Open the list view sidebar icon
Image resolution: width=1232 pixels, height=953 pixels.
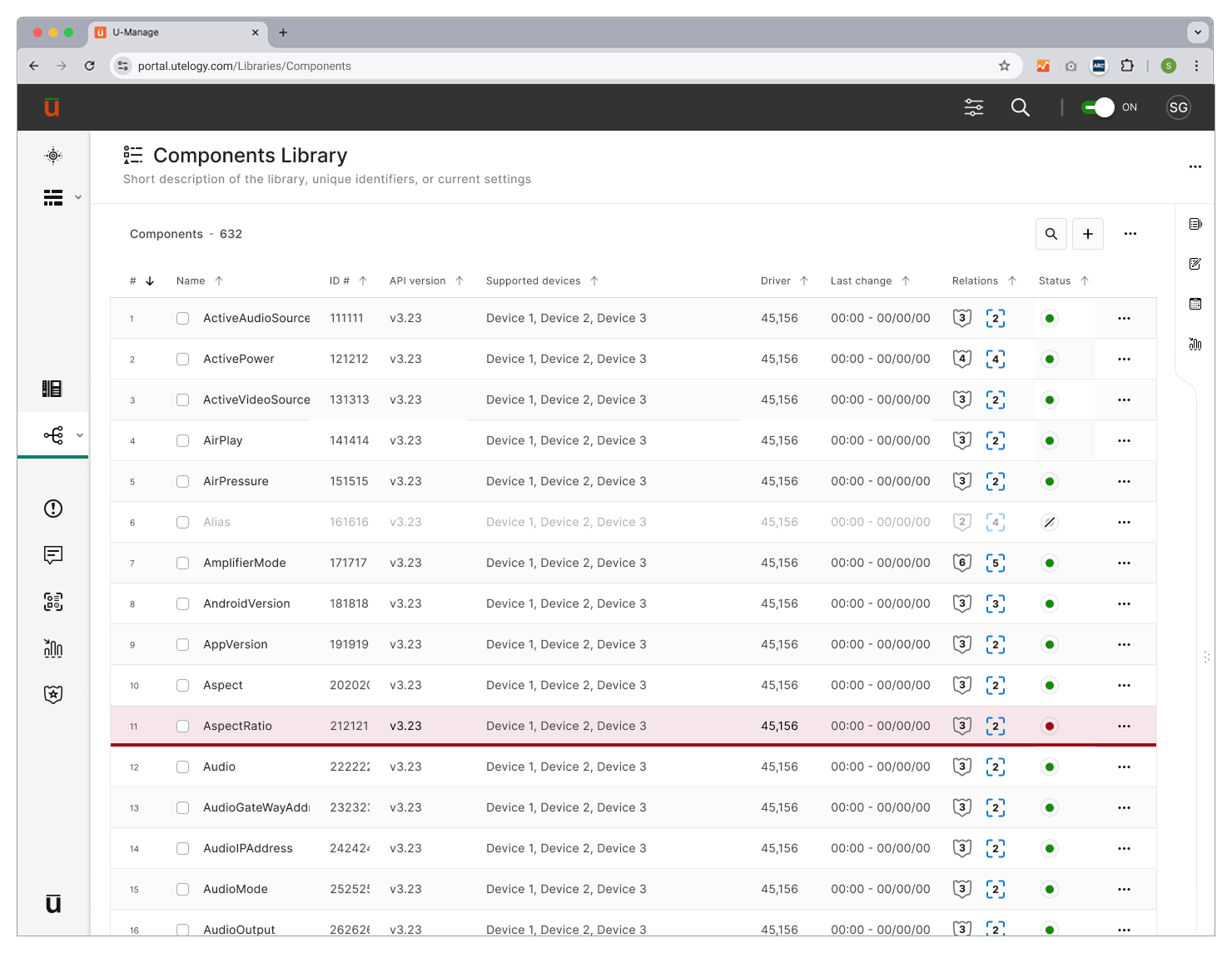[53, 197]
